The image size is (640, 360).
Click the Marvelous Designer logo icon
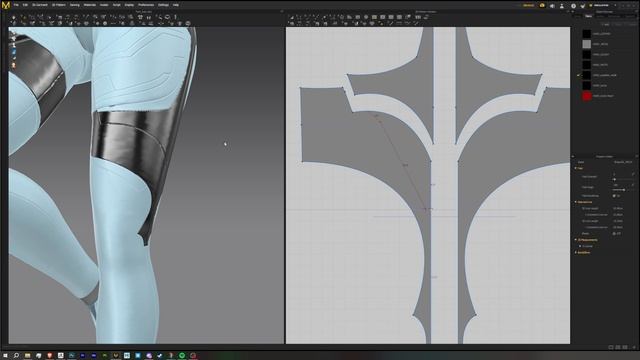click(x=6, y=5)
